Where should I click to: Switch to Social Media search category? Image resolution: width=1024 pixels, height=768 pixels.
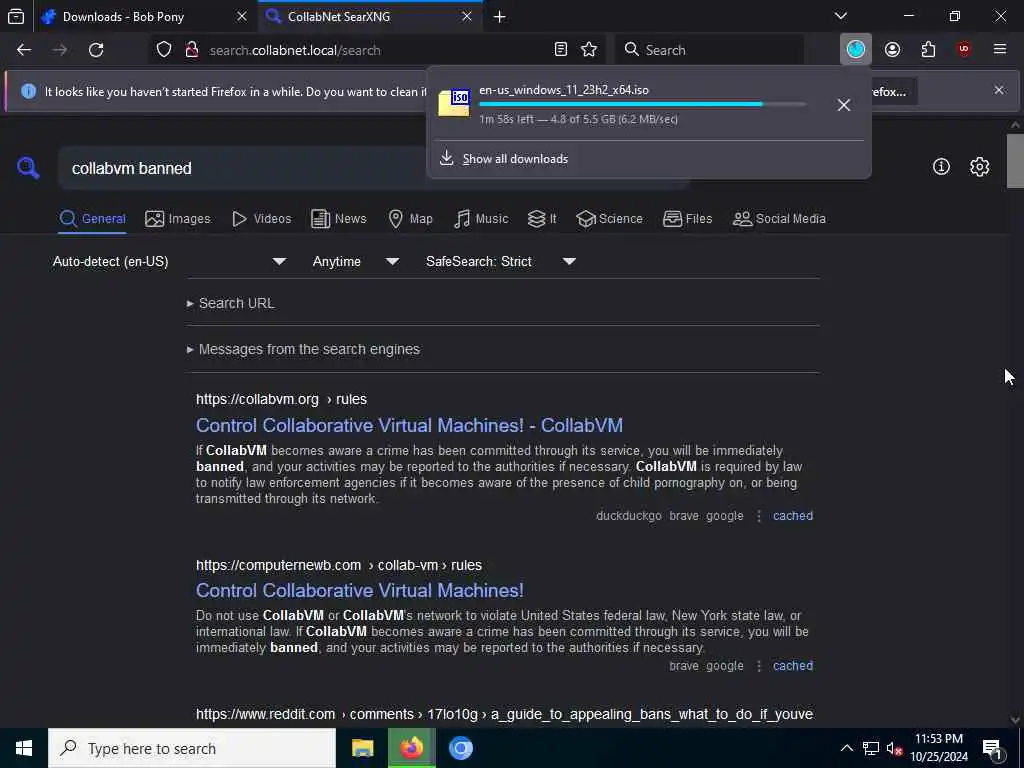[x=779, y=219]
